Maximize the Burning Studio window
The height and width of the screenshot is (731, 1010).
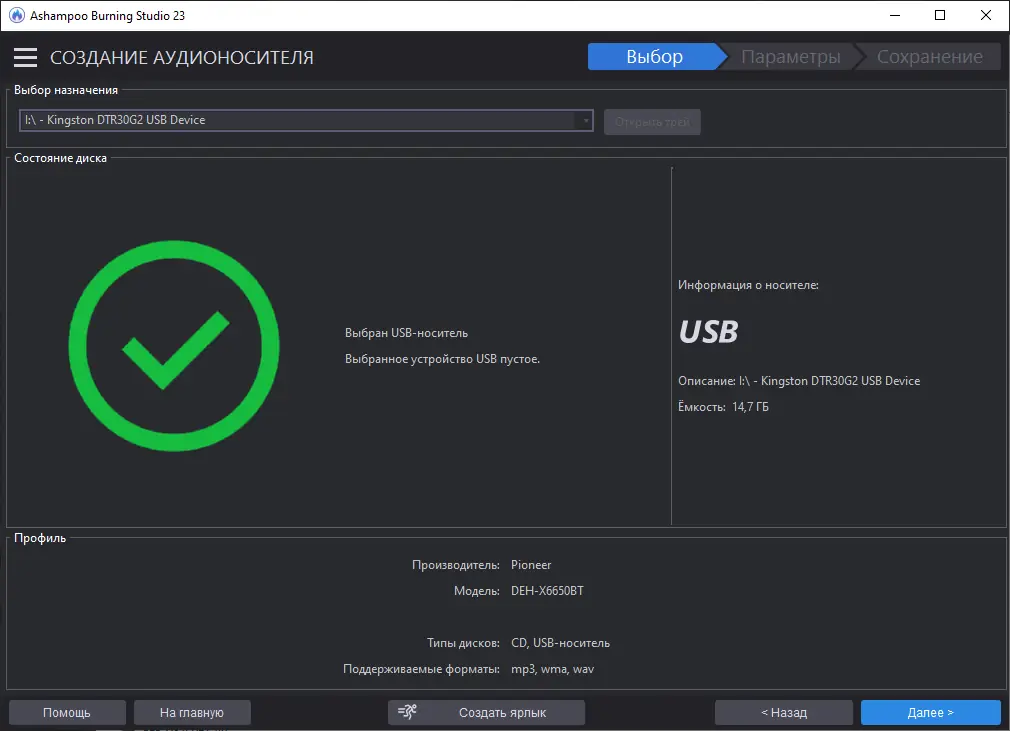click(x=940, y=15)
